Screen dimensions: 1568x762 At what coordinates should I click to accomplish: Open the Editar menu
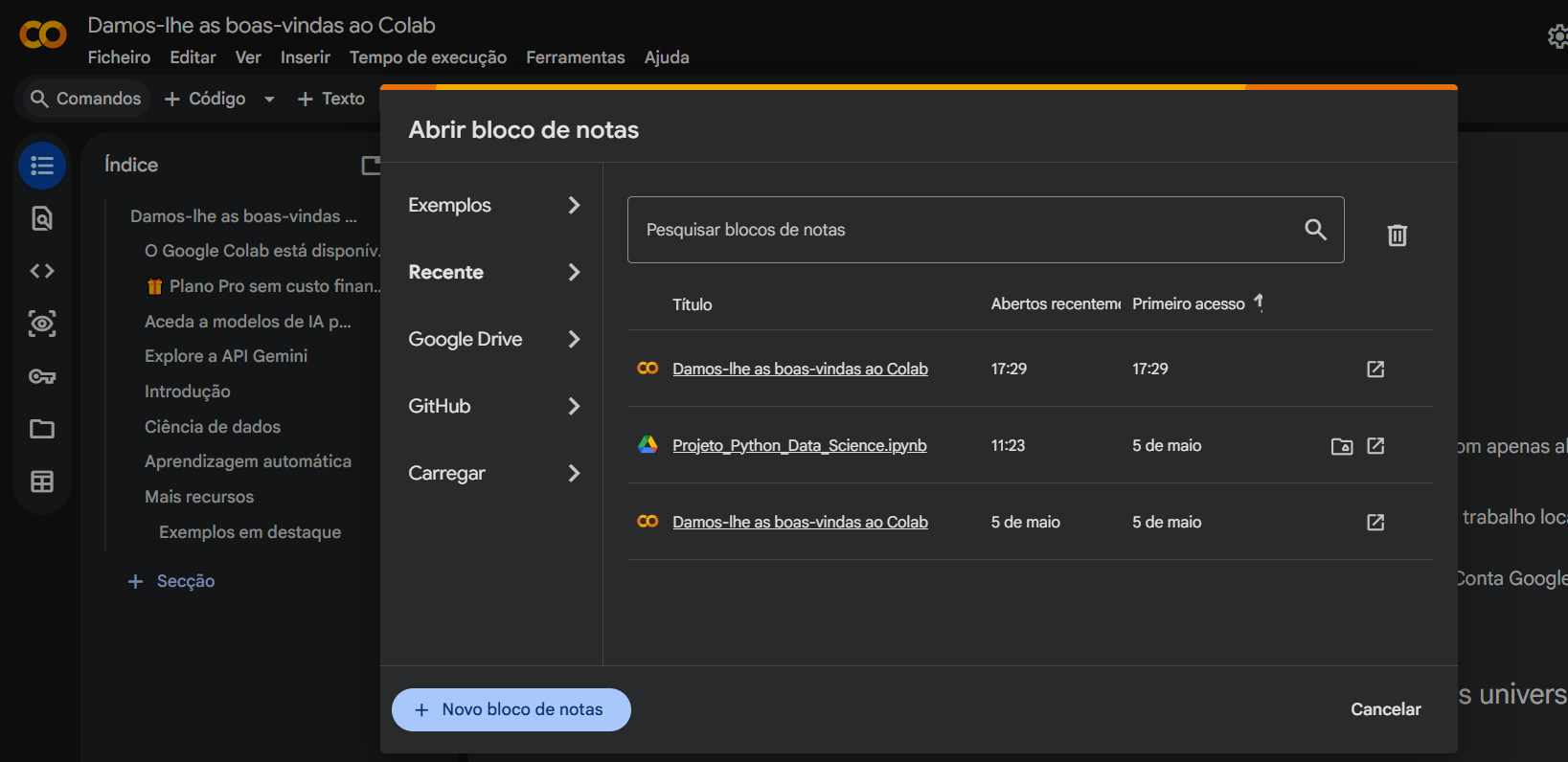[193, 57]
